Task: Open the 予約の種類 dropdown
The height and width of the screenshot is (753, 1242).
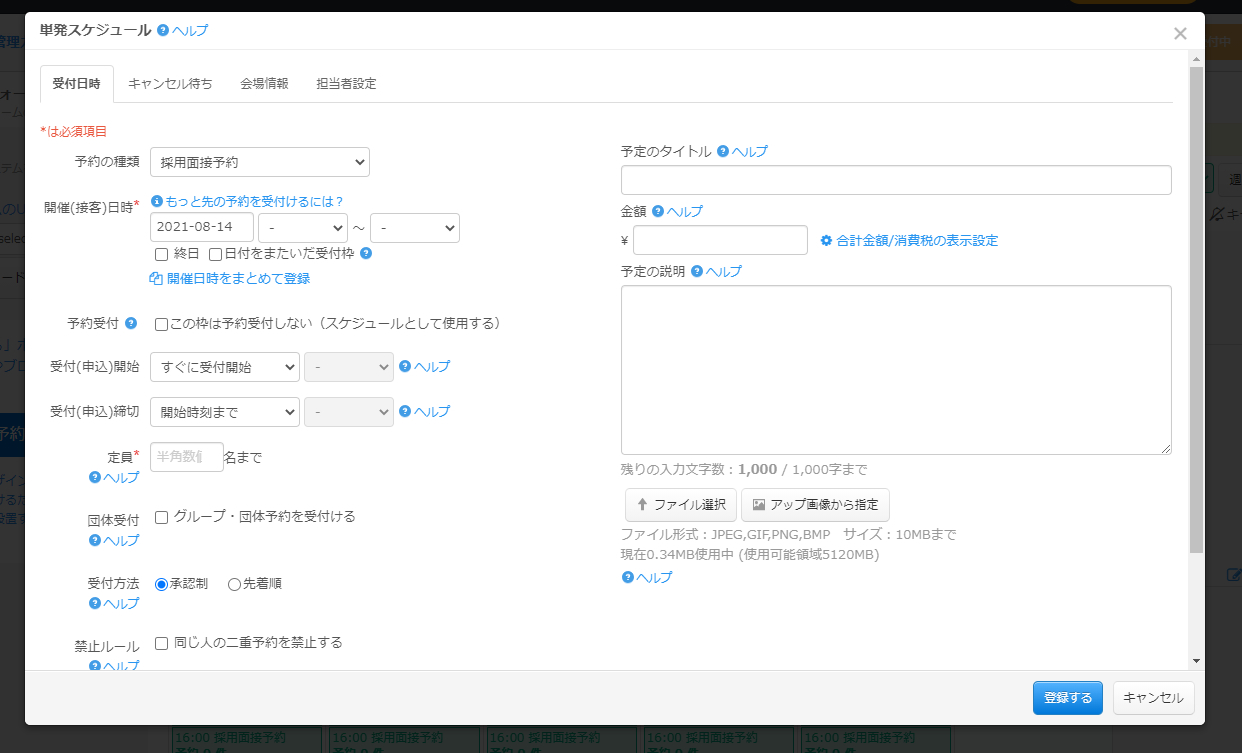Action: (x=259, y=162)
